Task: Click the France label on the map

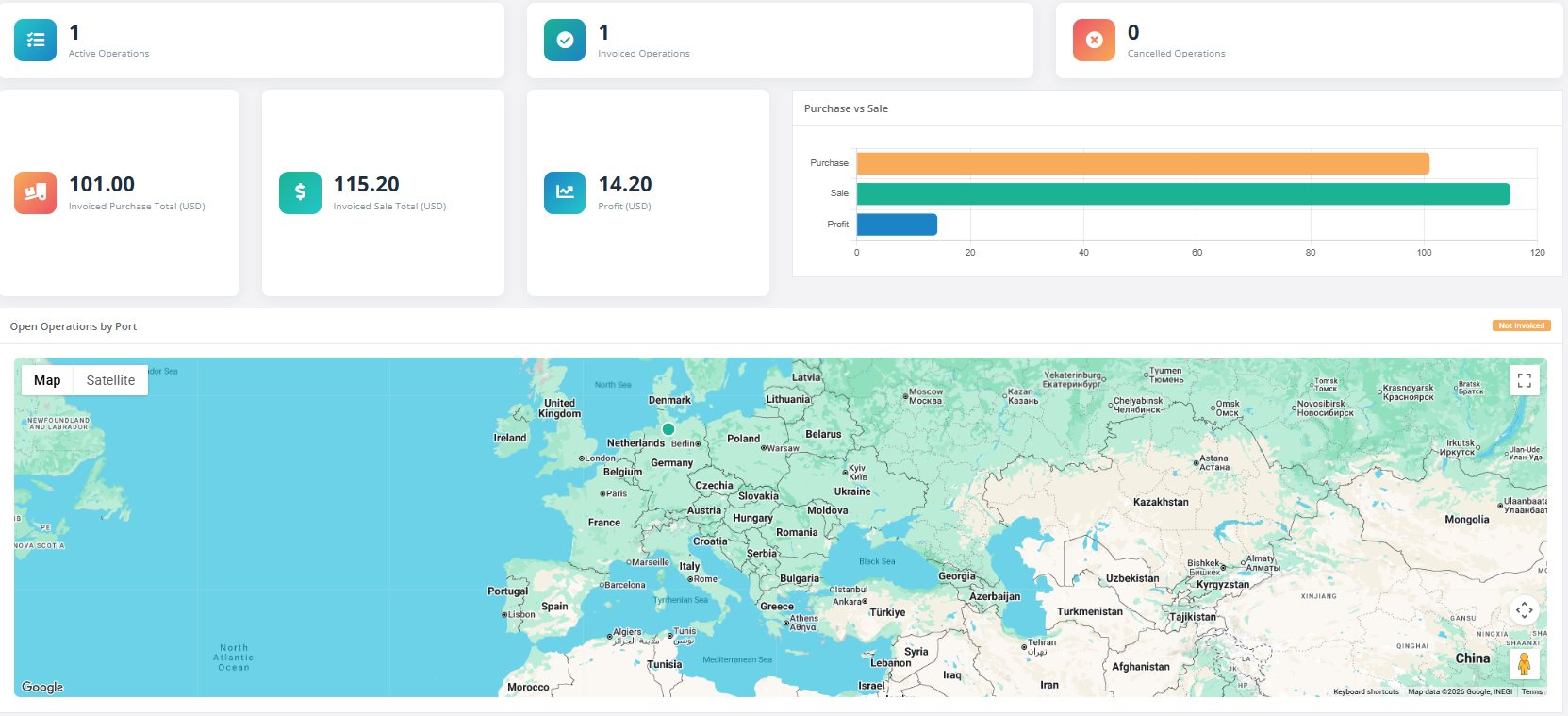Action: pyautogui.click(x=604, y=523)
